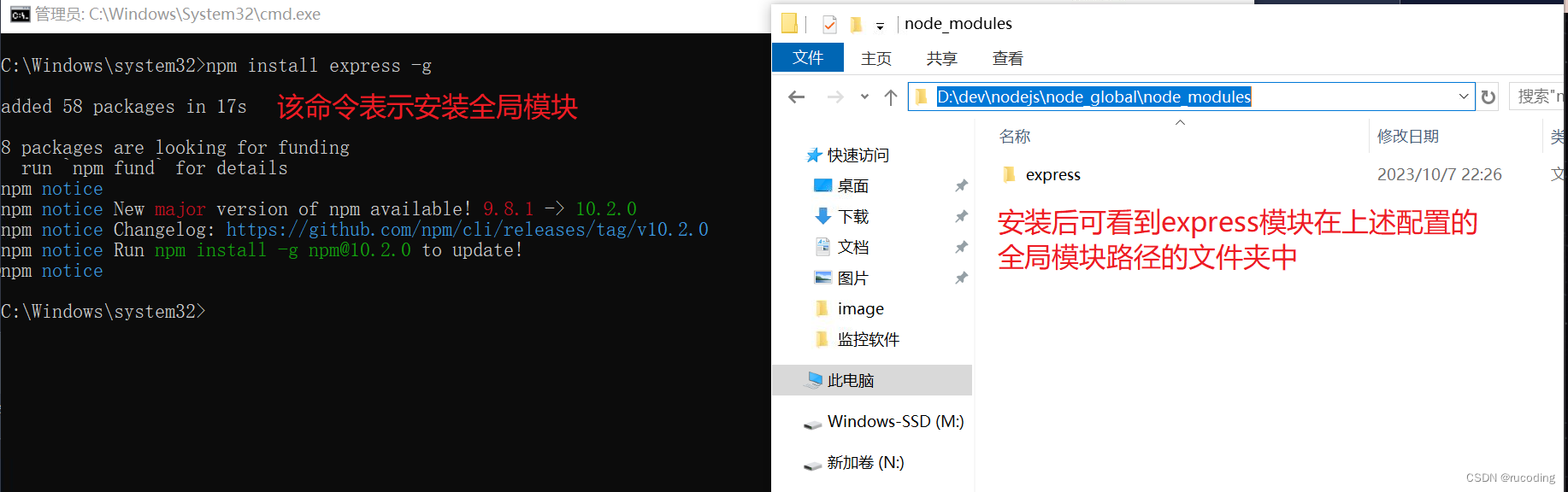The height and width of the screenshot is (492, 1568).
Task: Click the pictures icon beside 图片
Action: coord(822,278)
